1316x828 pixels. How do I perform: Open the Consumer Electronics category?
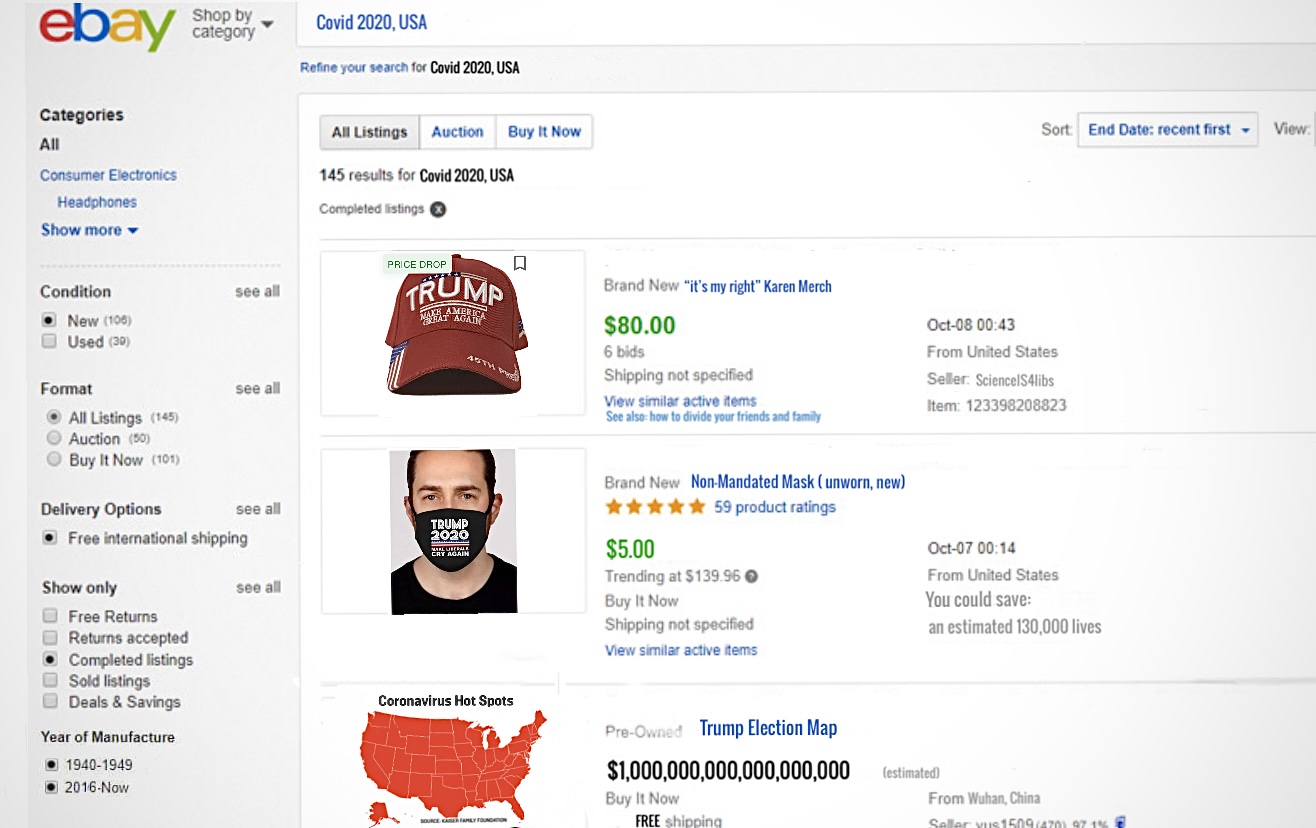[108, 175]
